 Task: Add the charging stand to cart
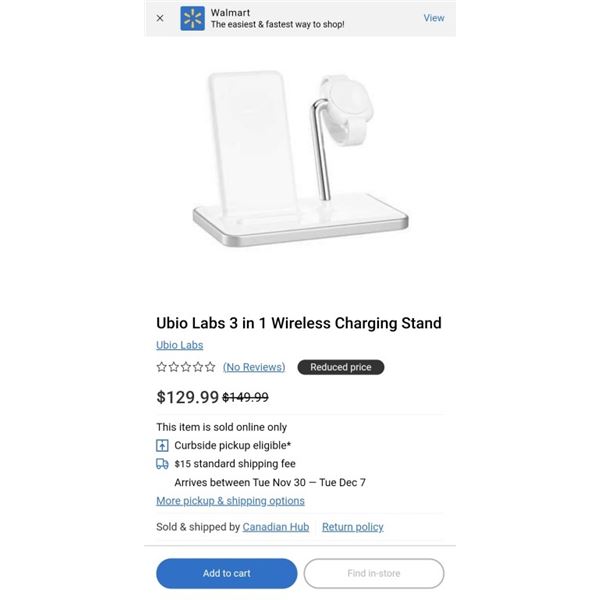pos(227,573)
